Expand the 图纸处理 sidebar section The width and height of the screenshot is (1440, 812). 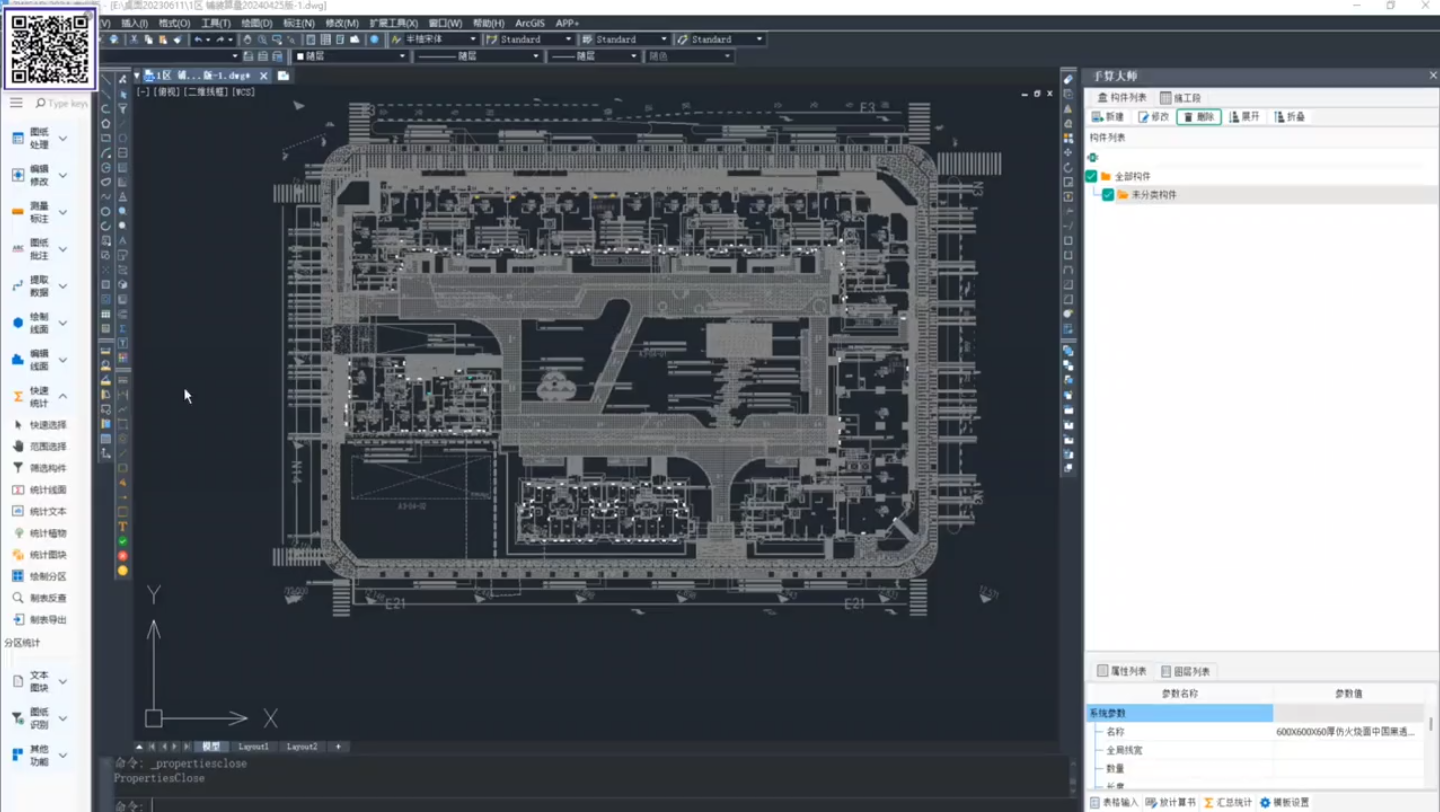point(63,138)
